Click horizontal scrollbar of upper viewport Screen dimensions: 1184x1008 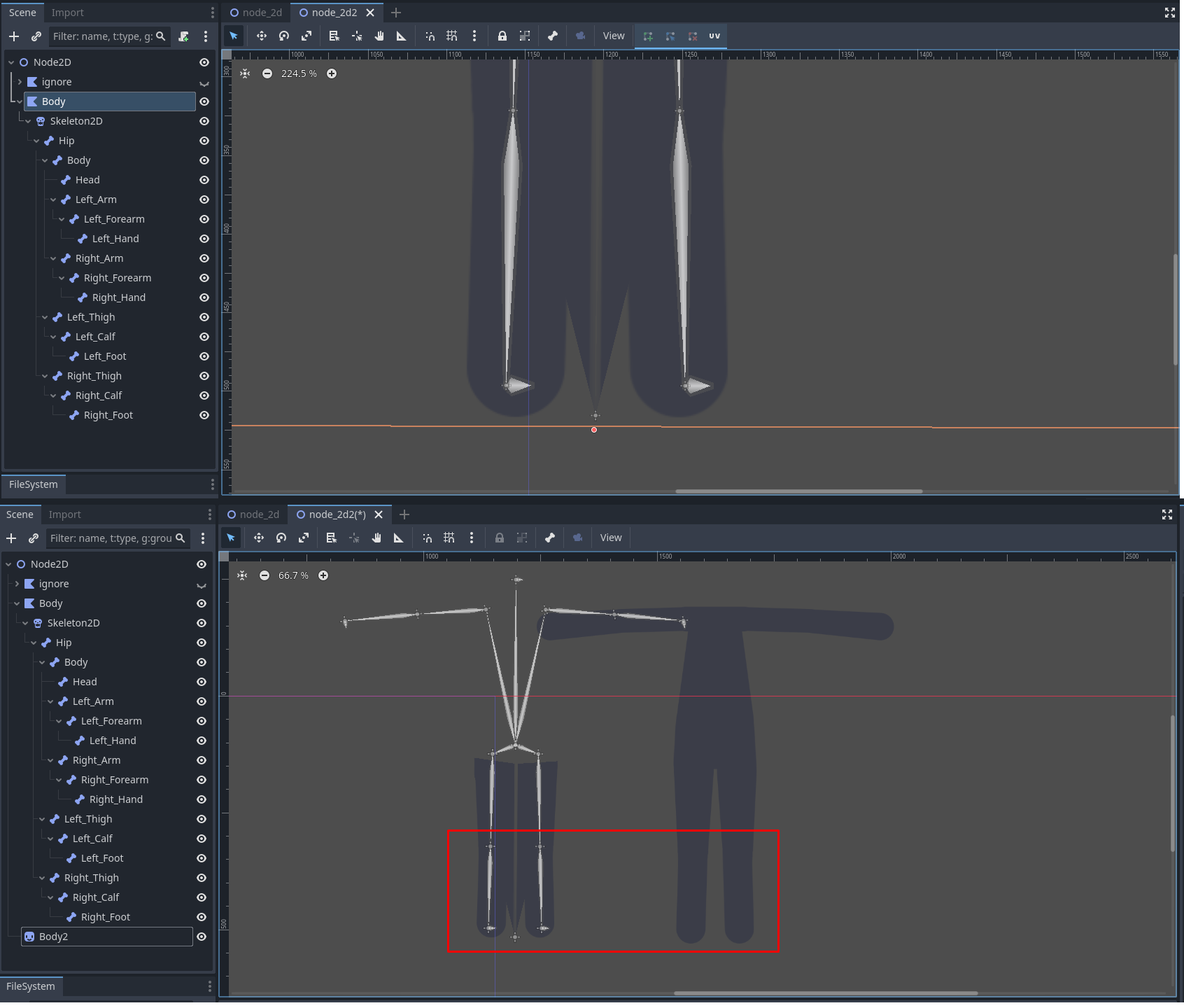(x=798, y=491)
